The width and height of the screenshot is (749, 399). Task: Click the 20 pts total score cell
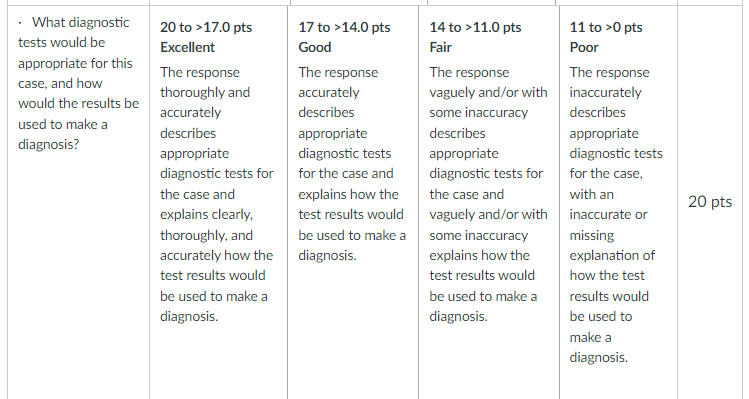tap(710, 202)
